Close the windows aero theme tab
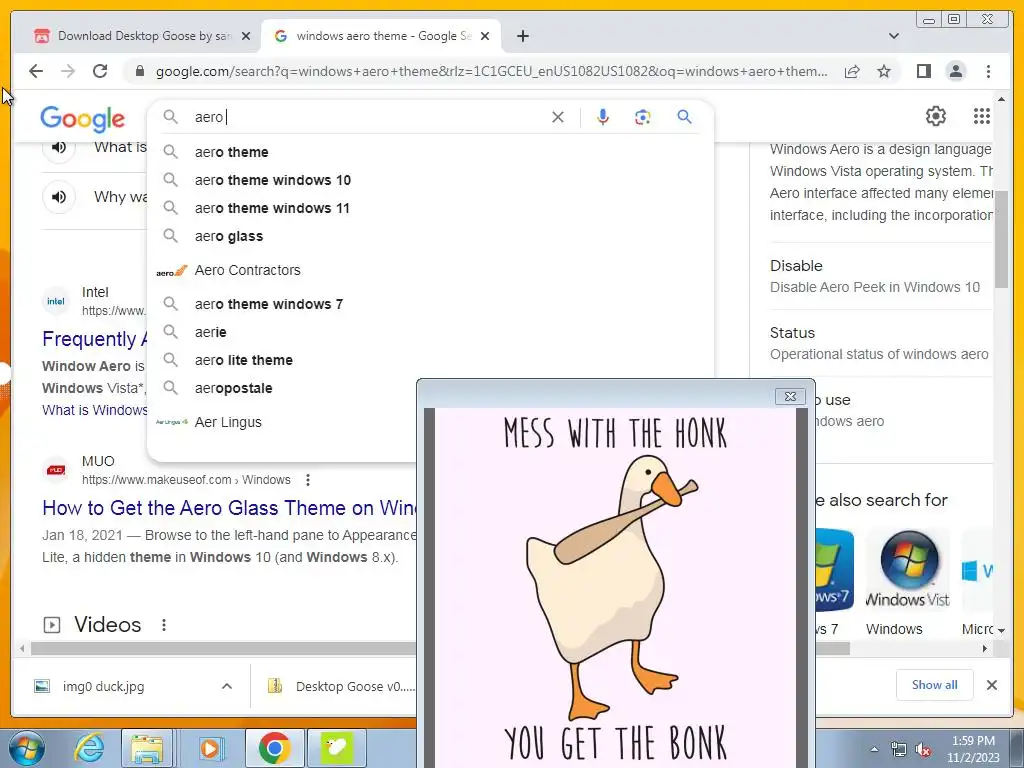 coord(485,36)
